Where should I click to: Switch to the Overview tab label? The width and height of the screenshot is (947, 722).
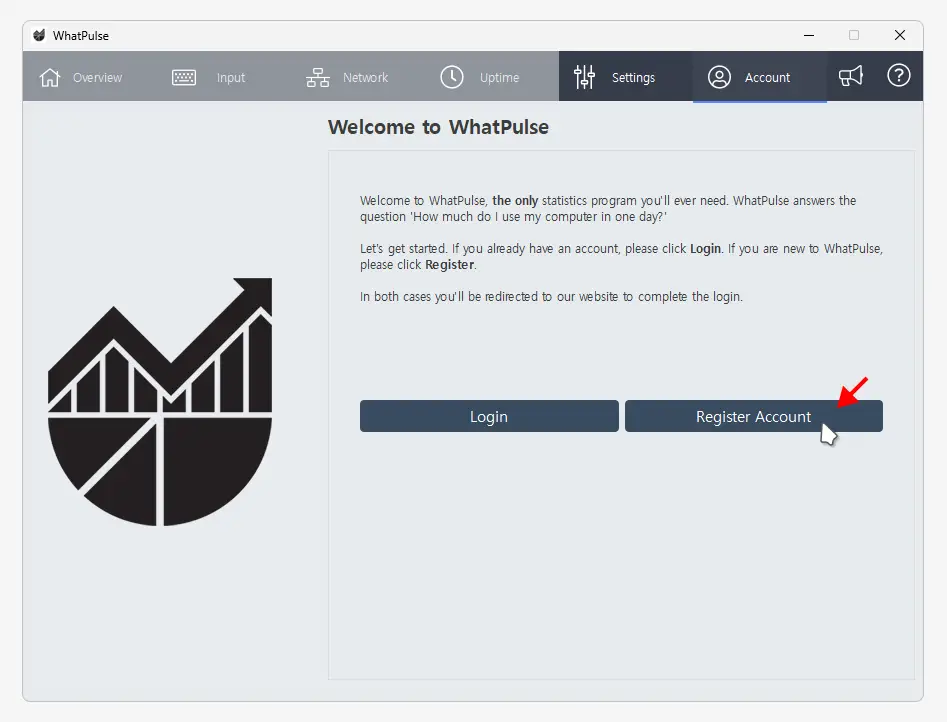point(97,78)
